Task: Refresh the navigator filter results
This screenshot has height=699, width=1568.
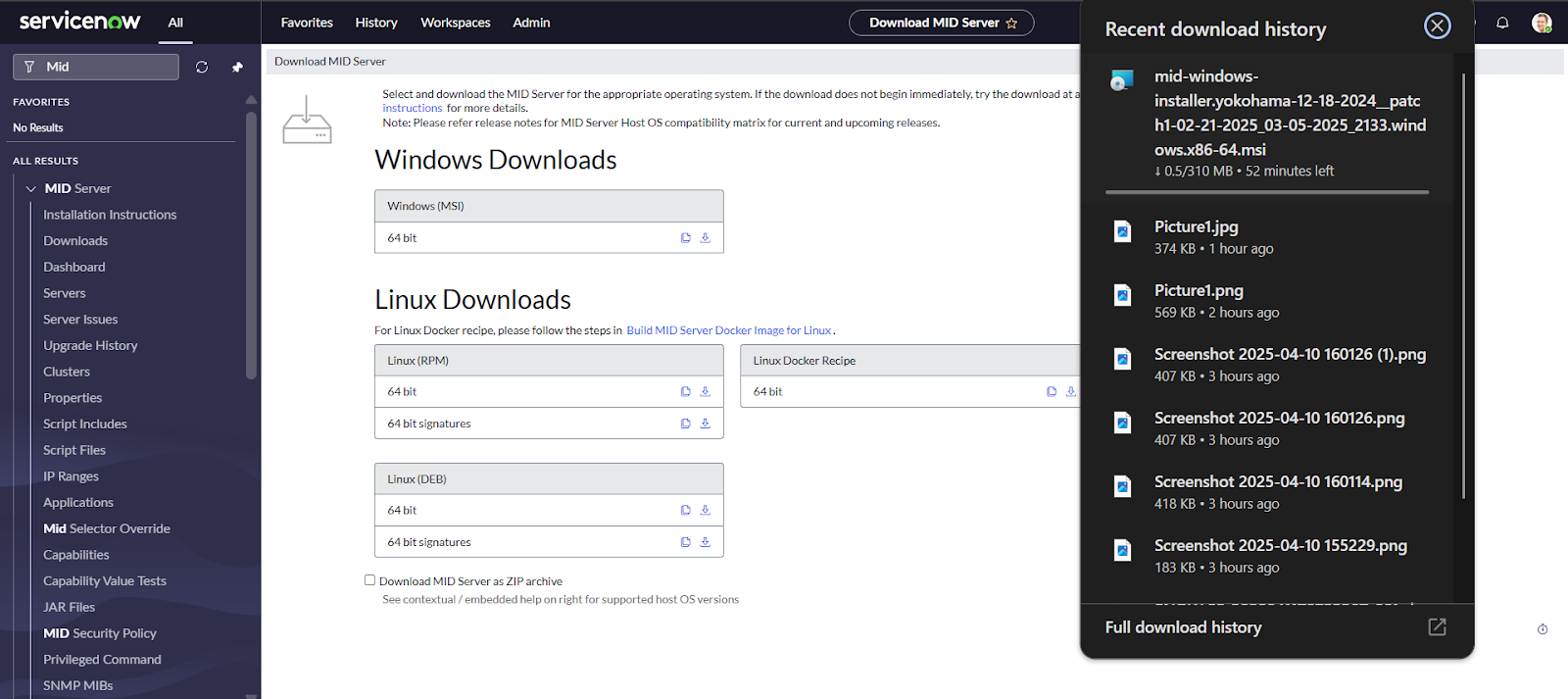Action: point(202,67)
